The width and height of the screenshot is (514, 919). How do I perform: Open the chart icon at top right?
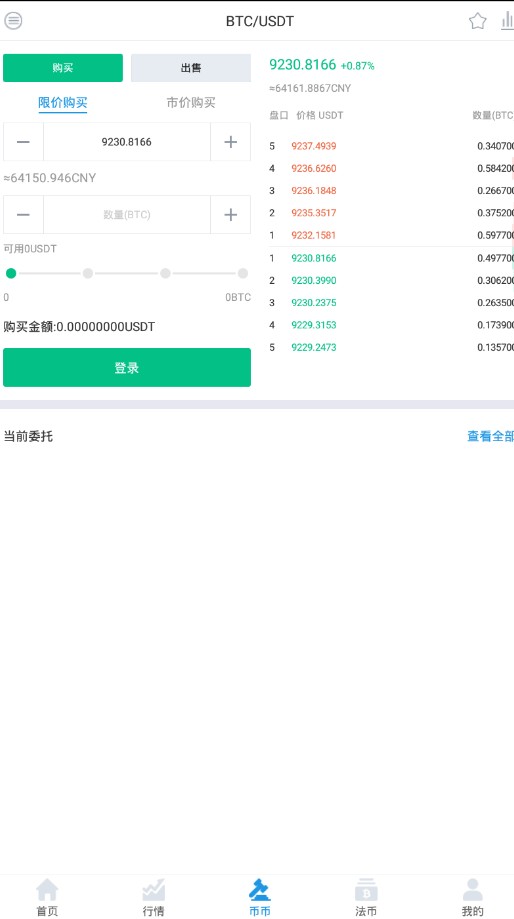(507, 21)
